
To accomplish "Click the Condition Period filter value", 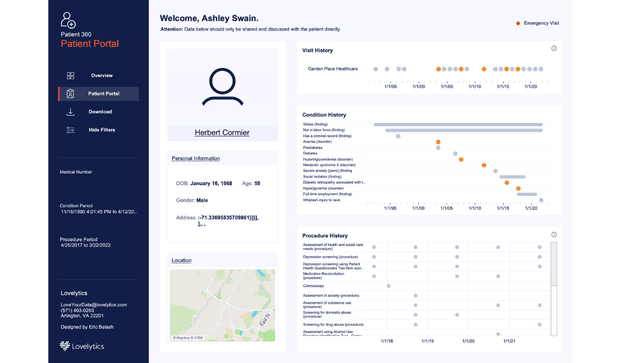I will pyautogui.click(x=99, y=212).
